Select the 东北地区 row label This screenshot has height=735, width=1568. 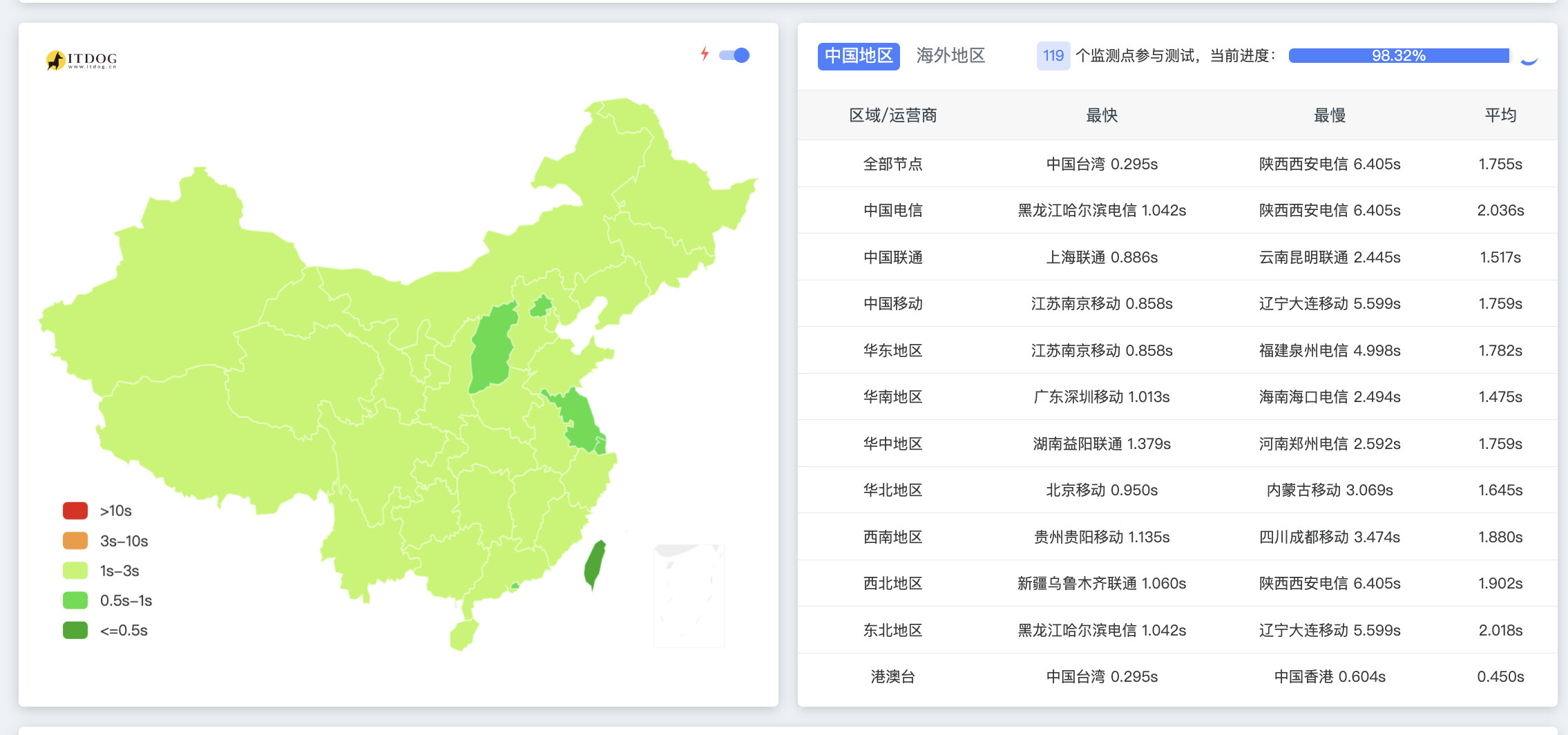[x=892, y=630]
